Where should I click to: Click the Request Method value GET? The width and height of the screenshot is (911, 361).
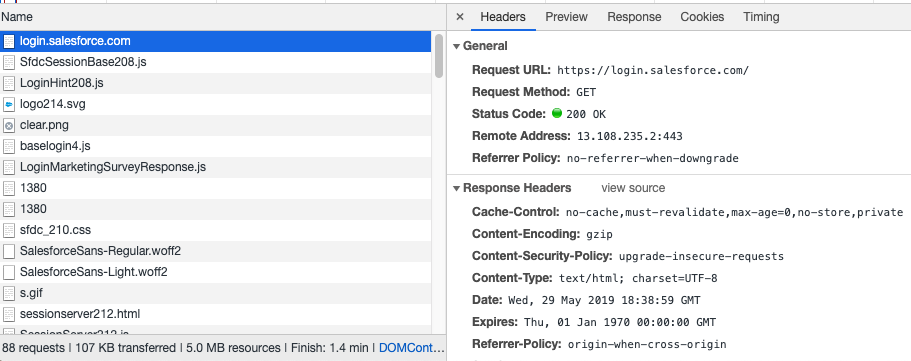pyautogui.click(x=586, y=92)
